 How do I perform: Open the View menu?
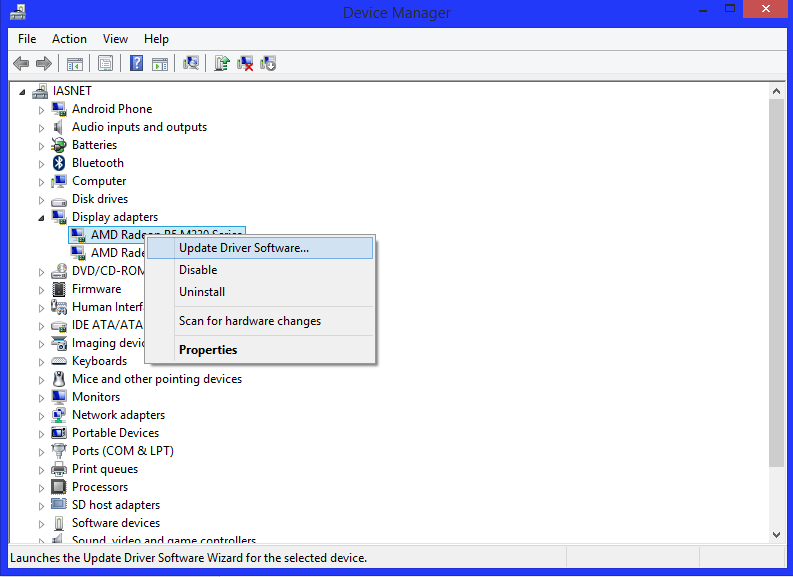[x=115, y=39]
